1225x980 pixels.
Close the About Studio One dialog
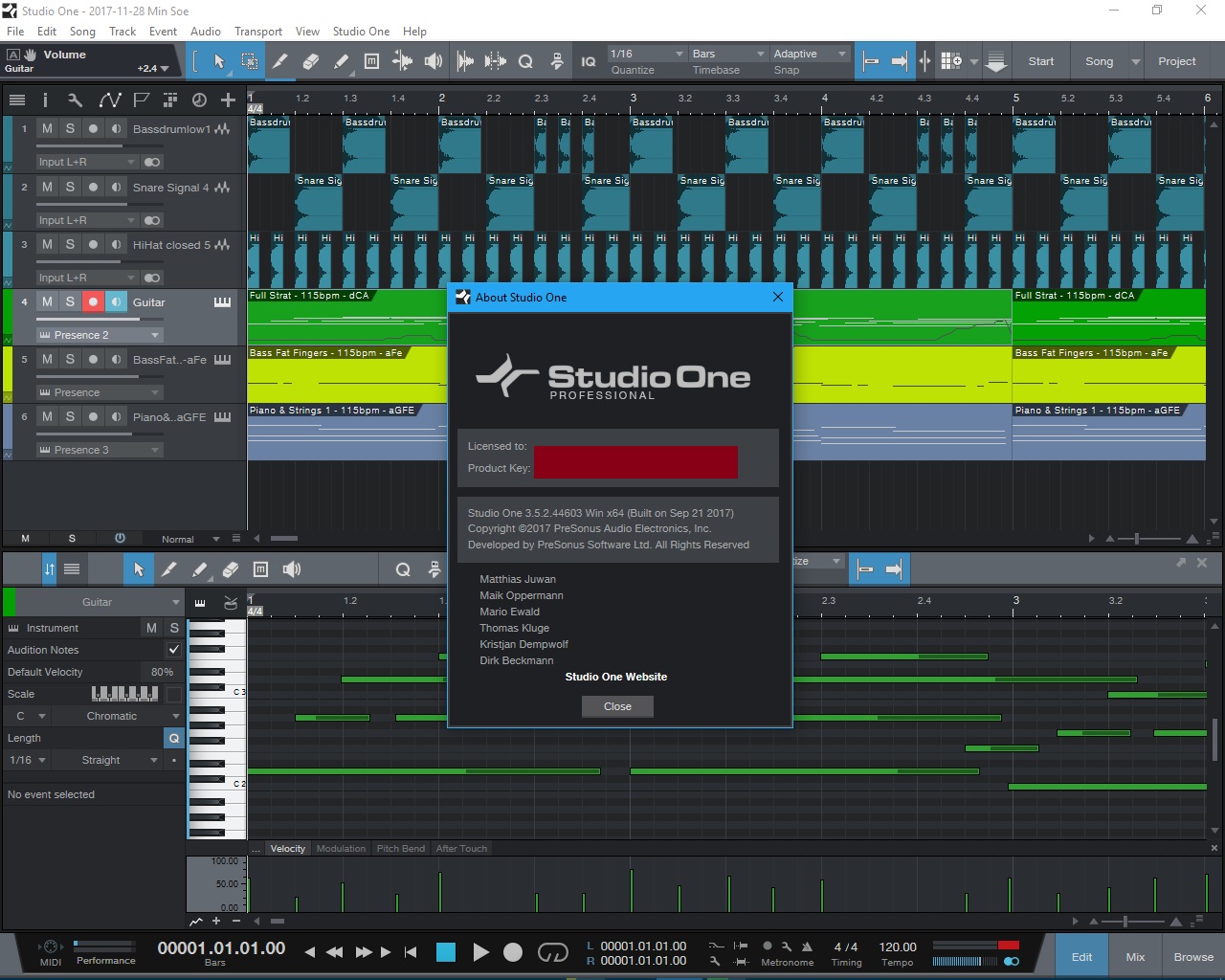(617, 706)
